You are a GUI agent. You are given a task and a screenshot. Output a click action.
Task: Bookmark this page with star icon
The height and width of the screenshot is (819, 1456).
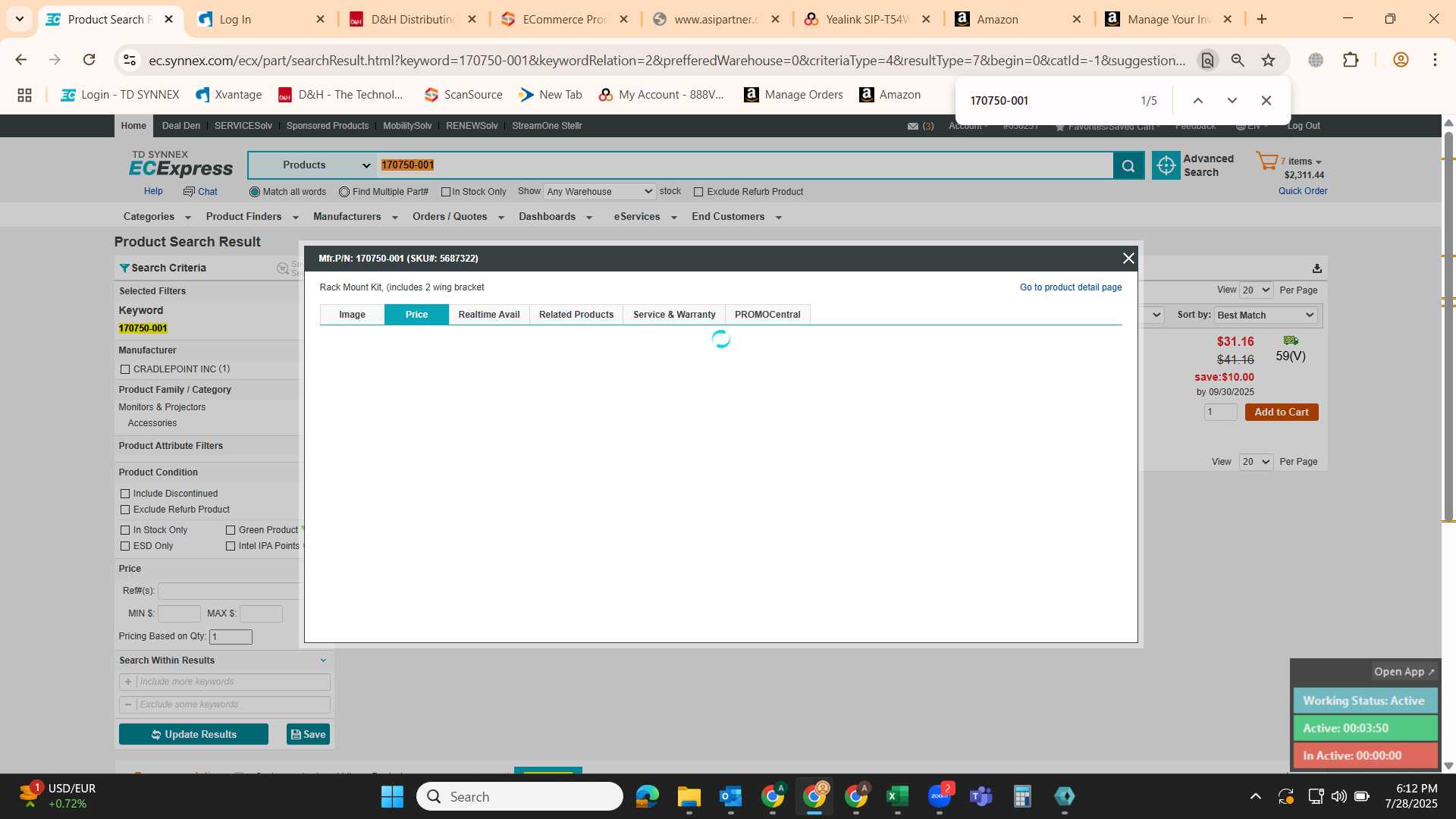[x=1268, y=60]
